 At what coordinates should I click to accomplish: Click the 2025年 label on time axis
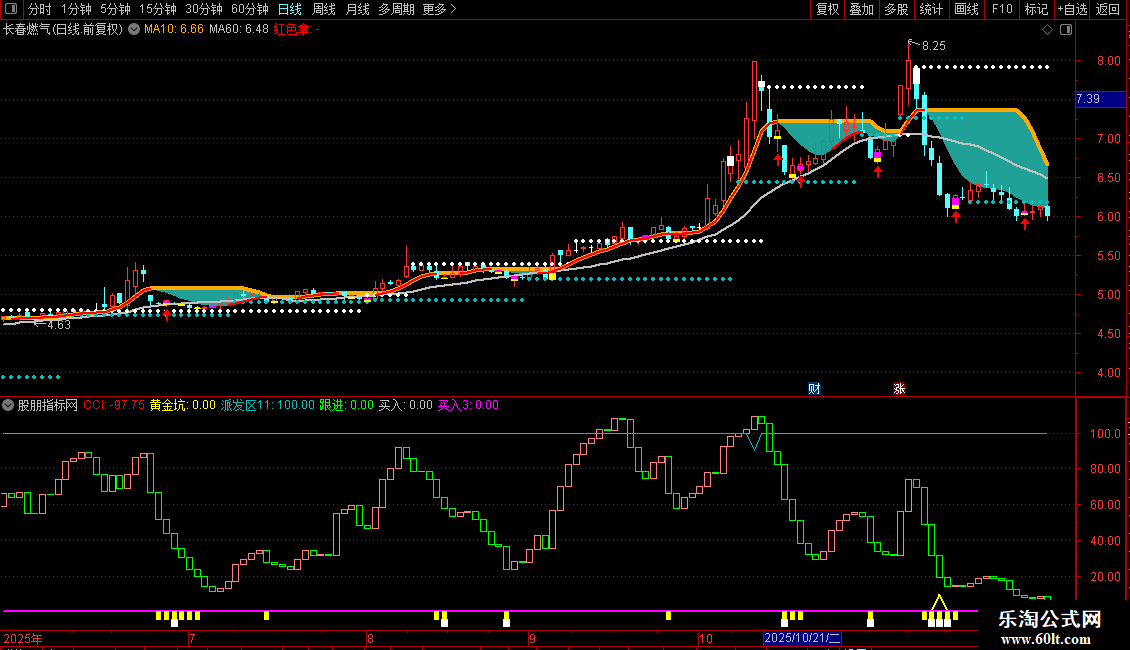click(23, 638)
